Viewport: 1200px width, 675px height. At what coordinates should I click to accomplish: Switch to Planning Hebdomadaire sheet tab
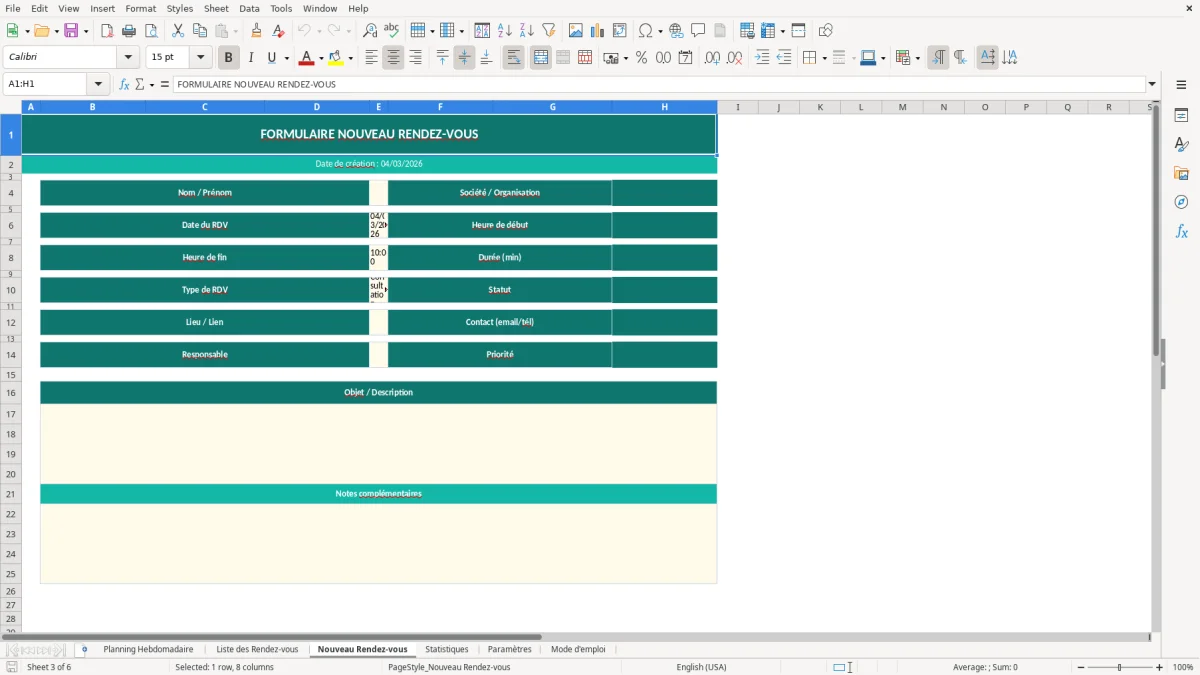[148, 650]
